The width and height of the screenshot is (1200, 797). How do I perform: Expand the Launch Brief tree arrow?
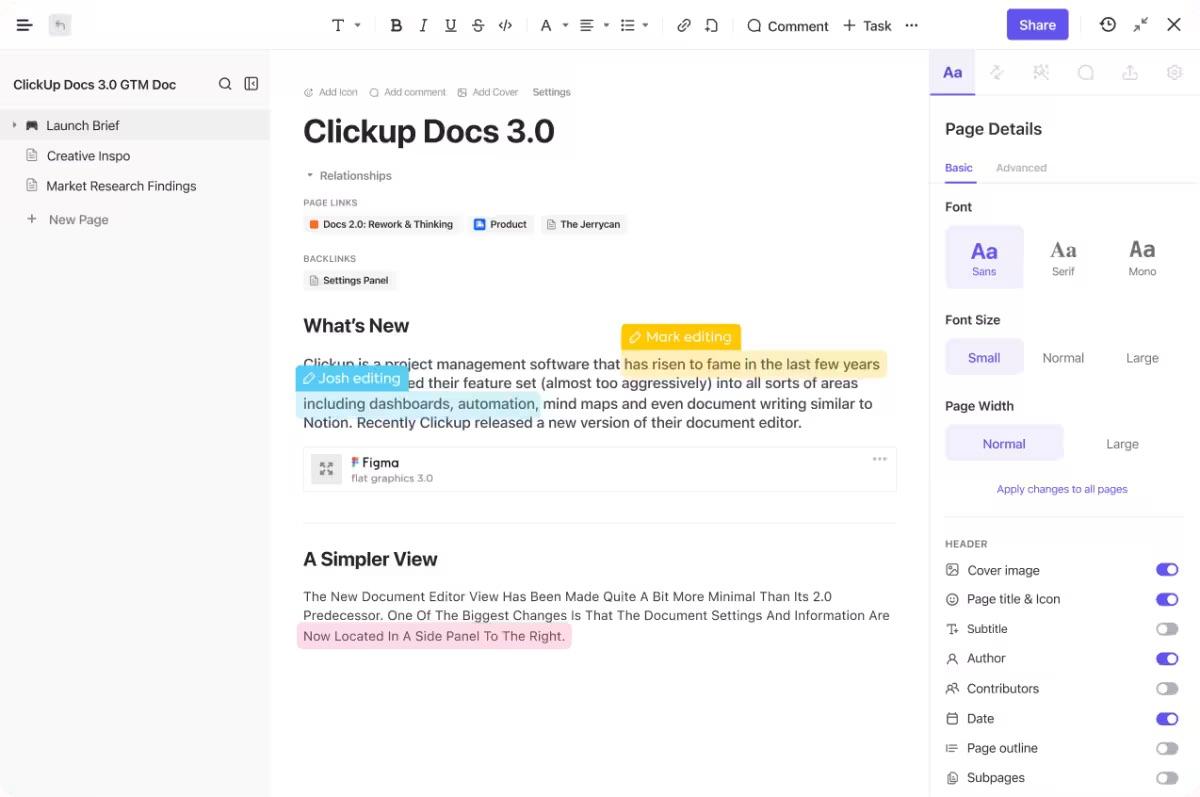[14, 125]
